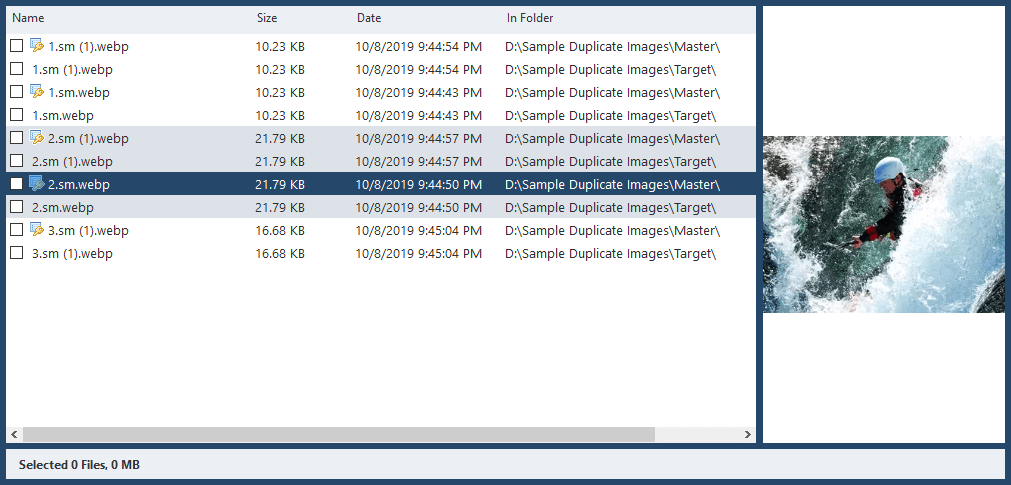Click the key icon beside Master 1.sm.webp
The image size is (1011, 485).
pyautogui.click(x=37, y=92)
